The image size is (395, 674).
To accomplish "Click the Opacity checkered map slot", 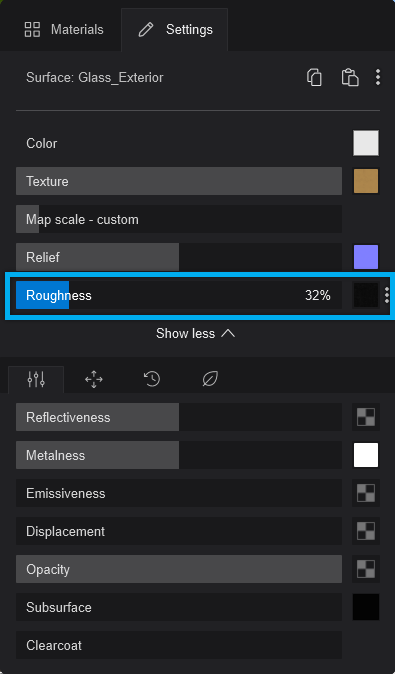I will pos(366,569).
